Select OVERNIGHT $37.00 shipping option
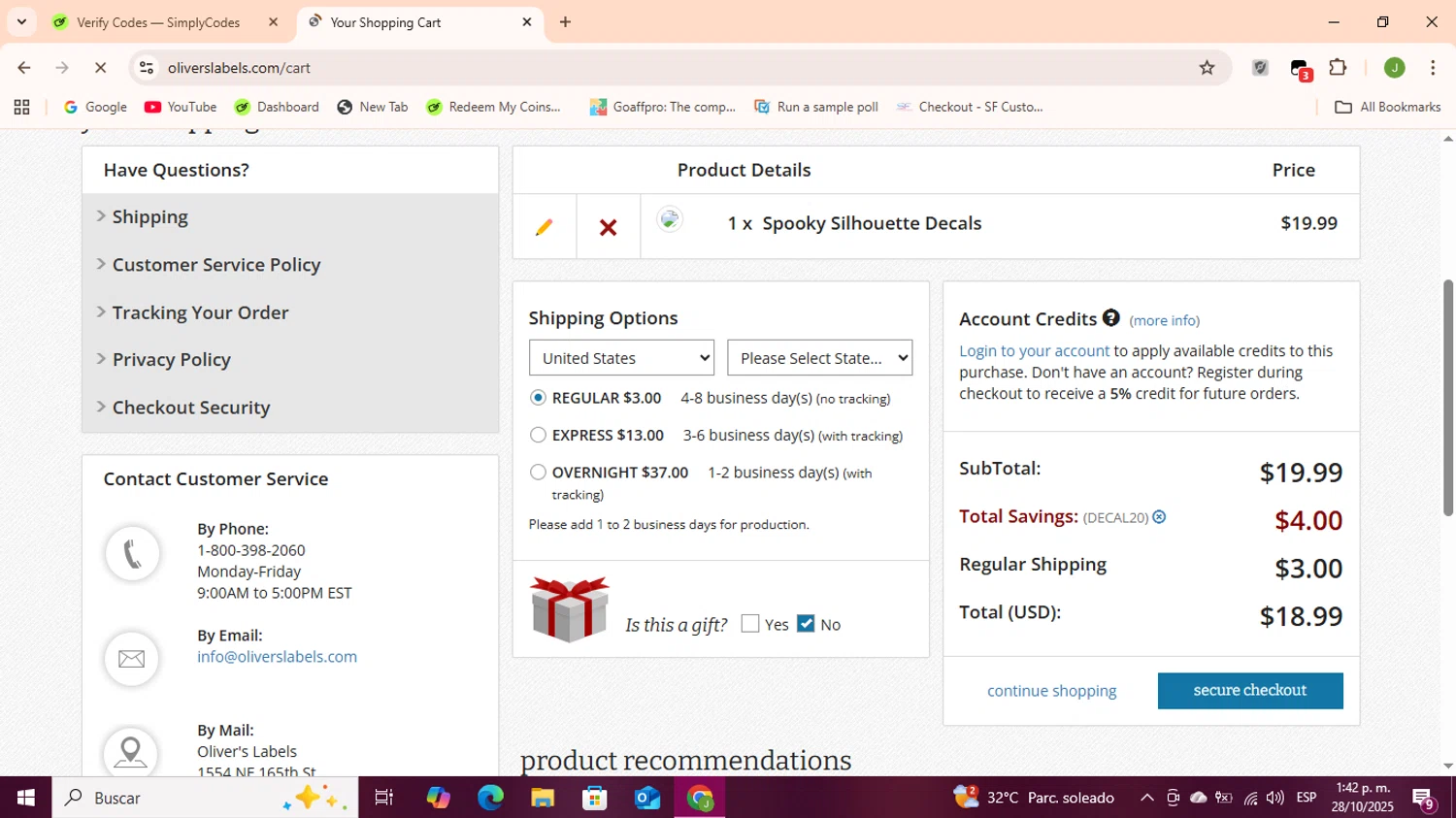 tap(538, 473)
